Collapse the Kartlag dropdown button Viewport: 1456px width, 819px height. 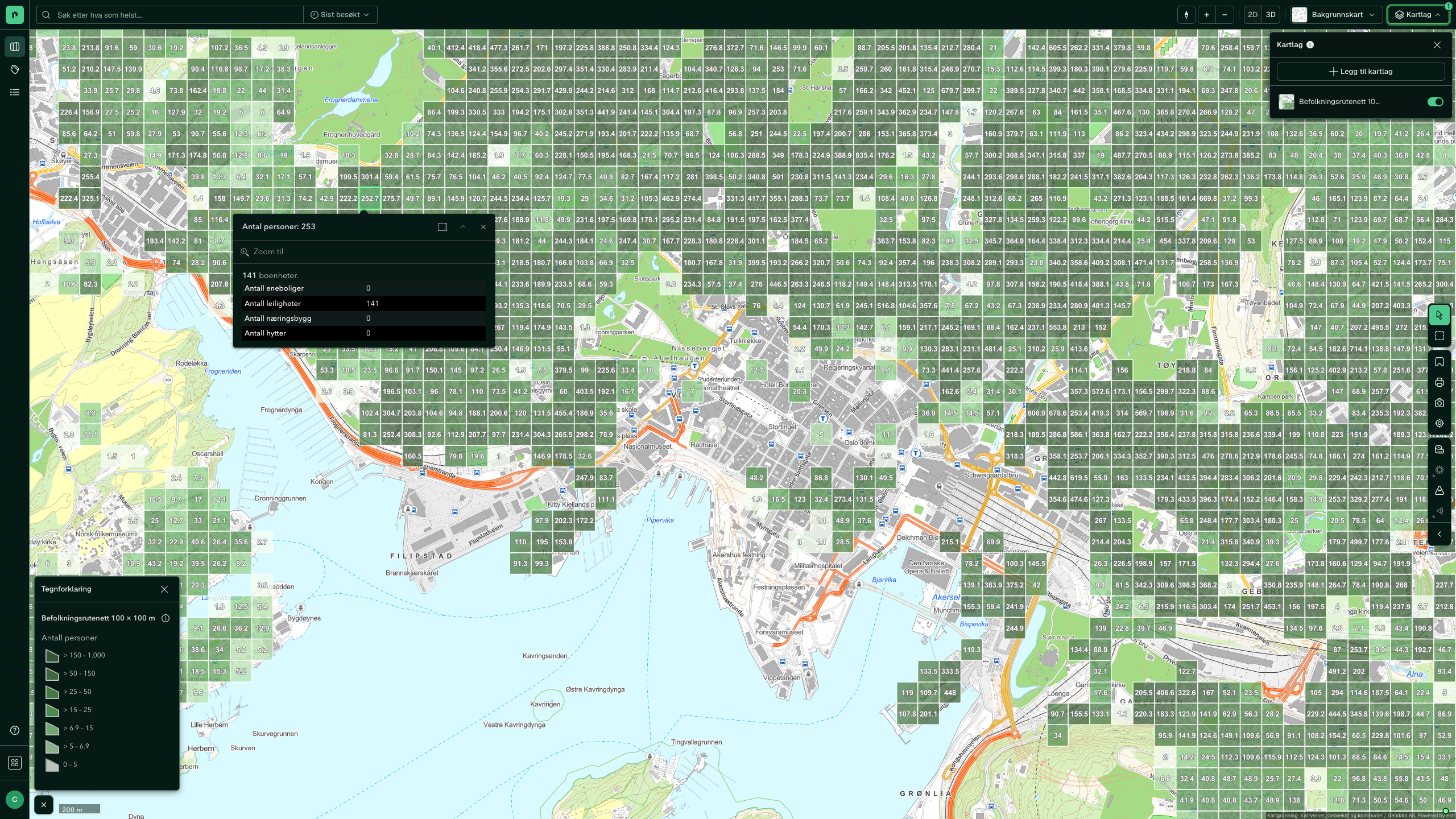1418,15
